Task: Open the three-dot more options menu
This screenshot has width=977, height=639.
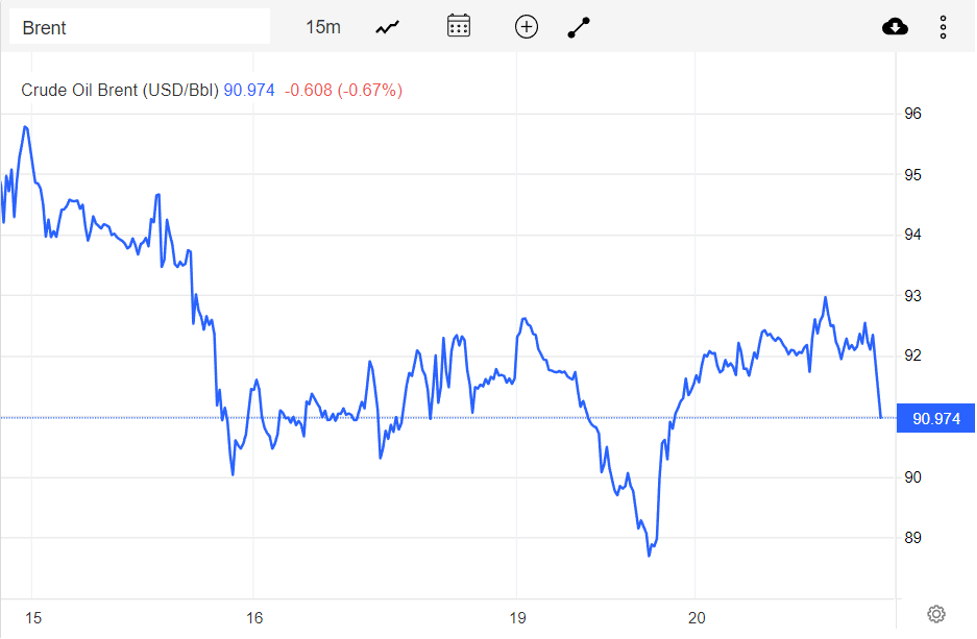Action: click(x=943, y=27)
